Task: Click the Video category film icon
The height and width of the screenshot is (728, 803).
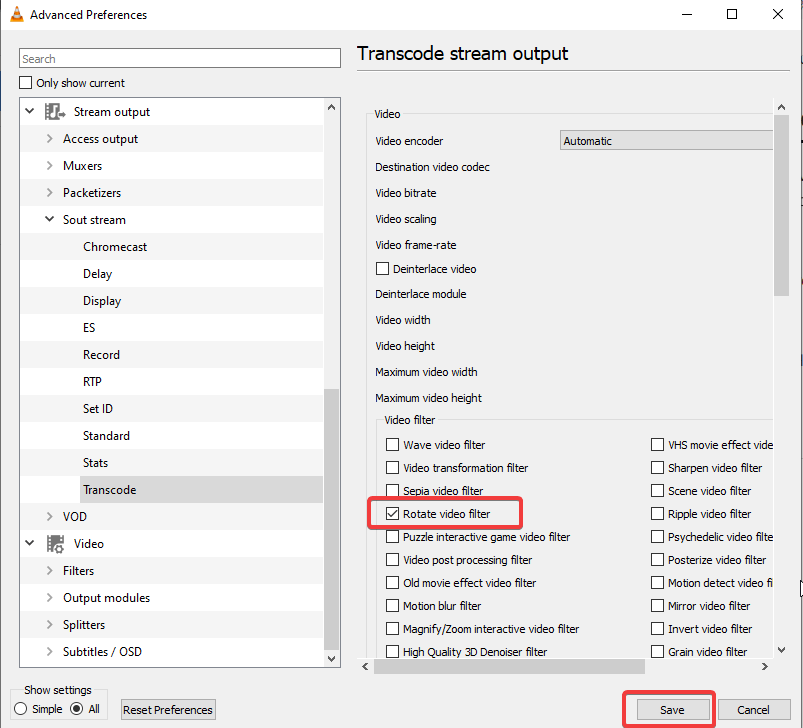Action: pos(55,544)
